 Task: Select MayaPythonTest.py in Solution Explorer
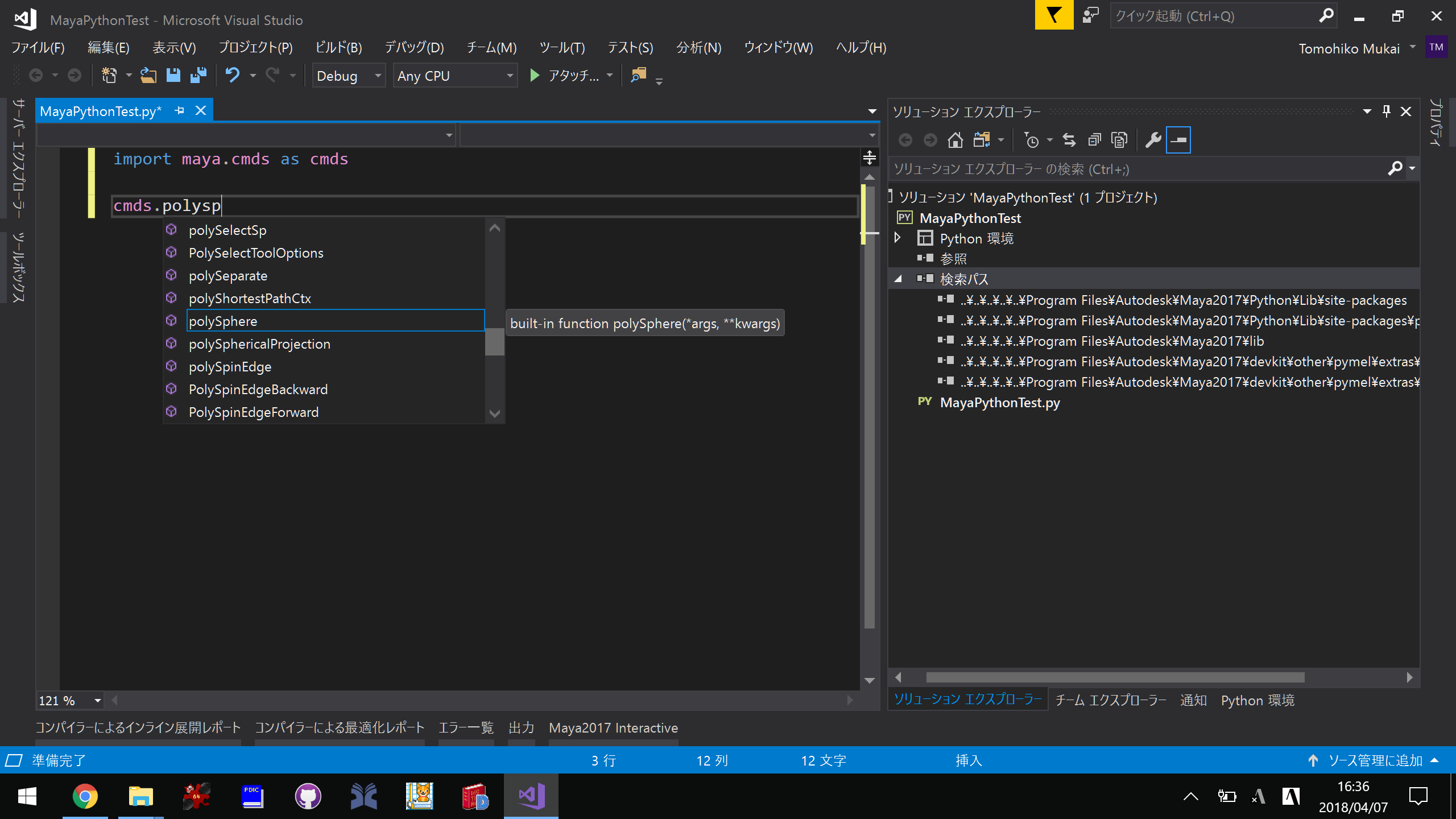click(x=1000, y=403)
